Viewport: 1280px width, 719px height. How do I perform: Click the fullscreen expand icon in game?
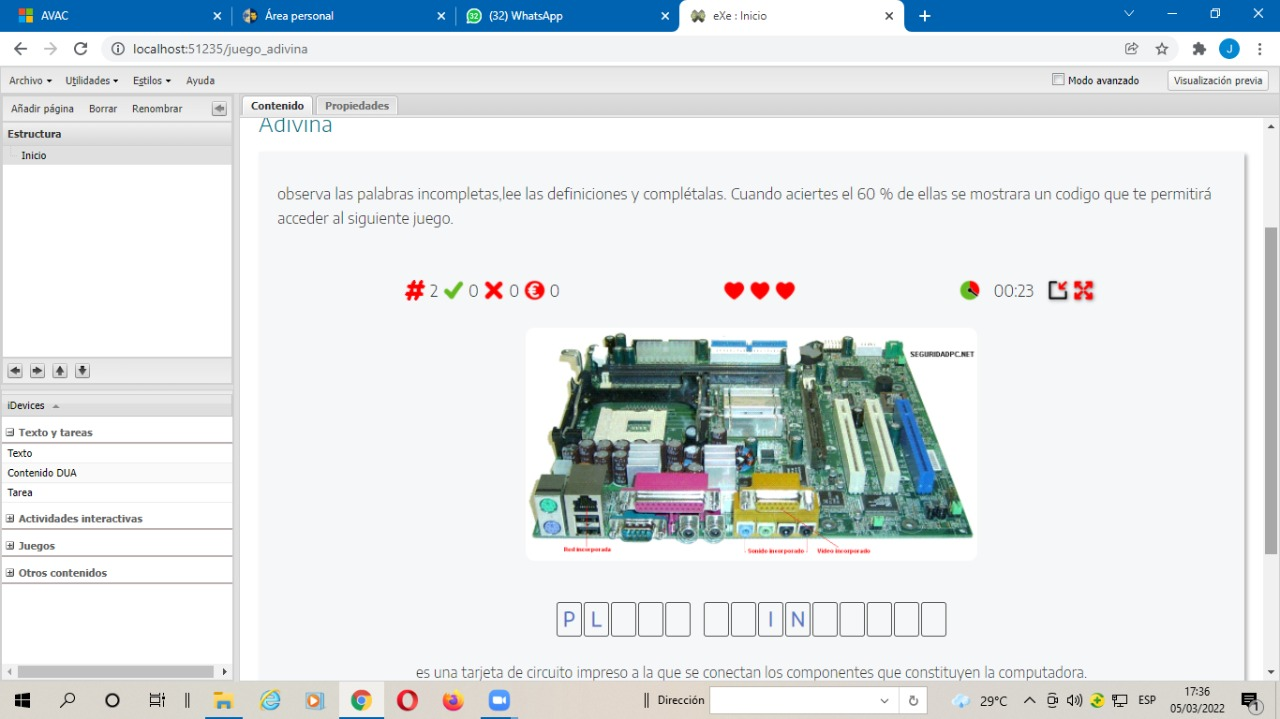tap(1084, 291)
